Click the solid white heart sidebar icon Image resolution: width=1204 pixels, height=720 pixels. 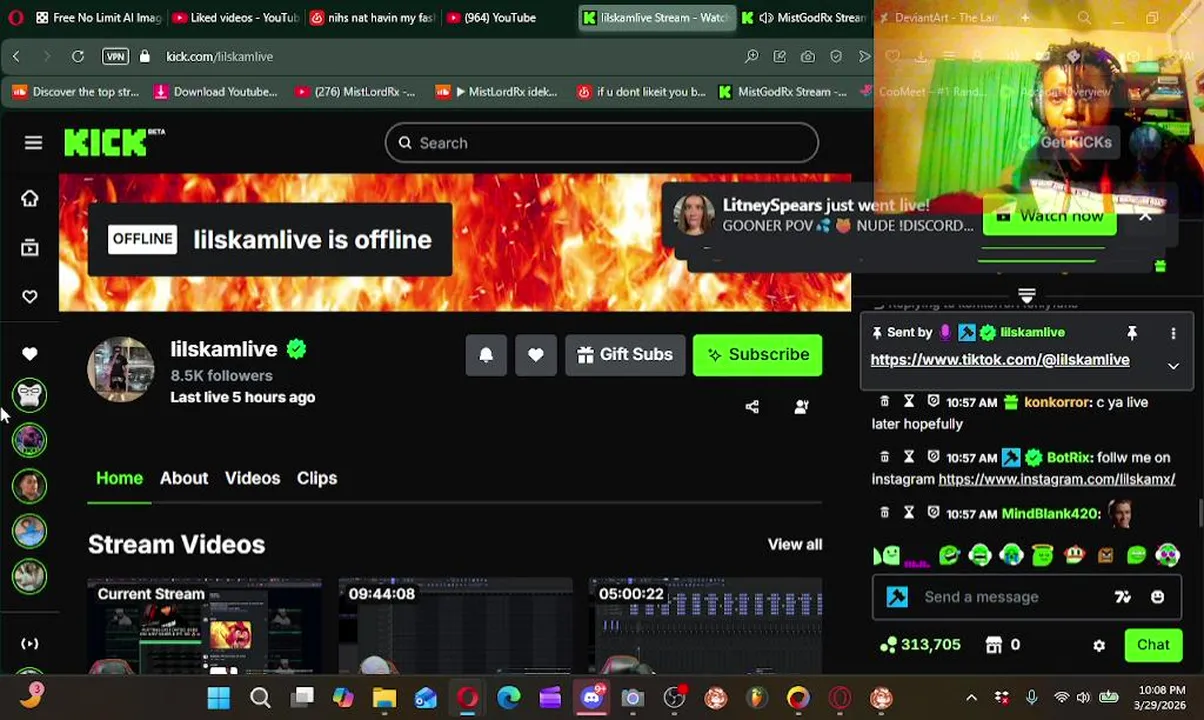point(30,353)
